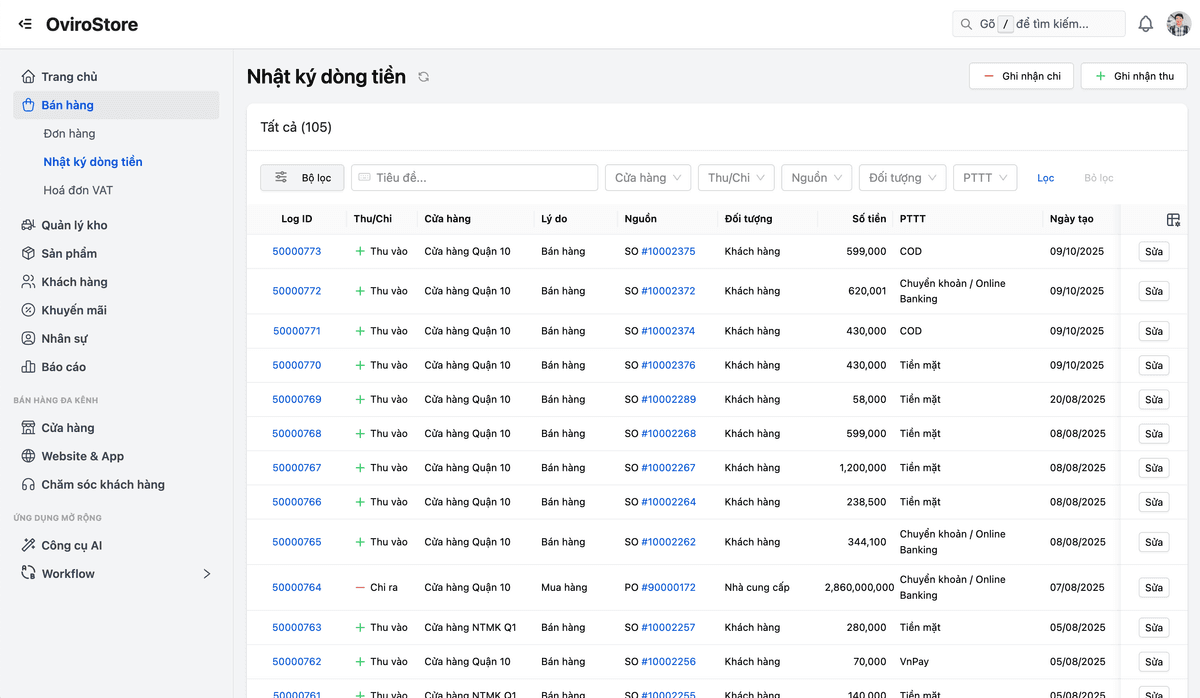Expand the Cửa hàng filter dropdown
This screenshot has height=698, width=1200.
tap(647, 178)
